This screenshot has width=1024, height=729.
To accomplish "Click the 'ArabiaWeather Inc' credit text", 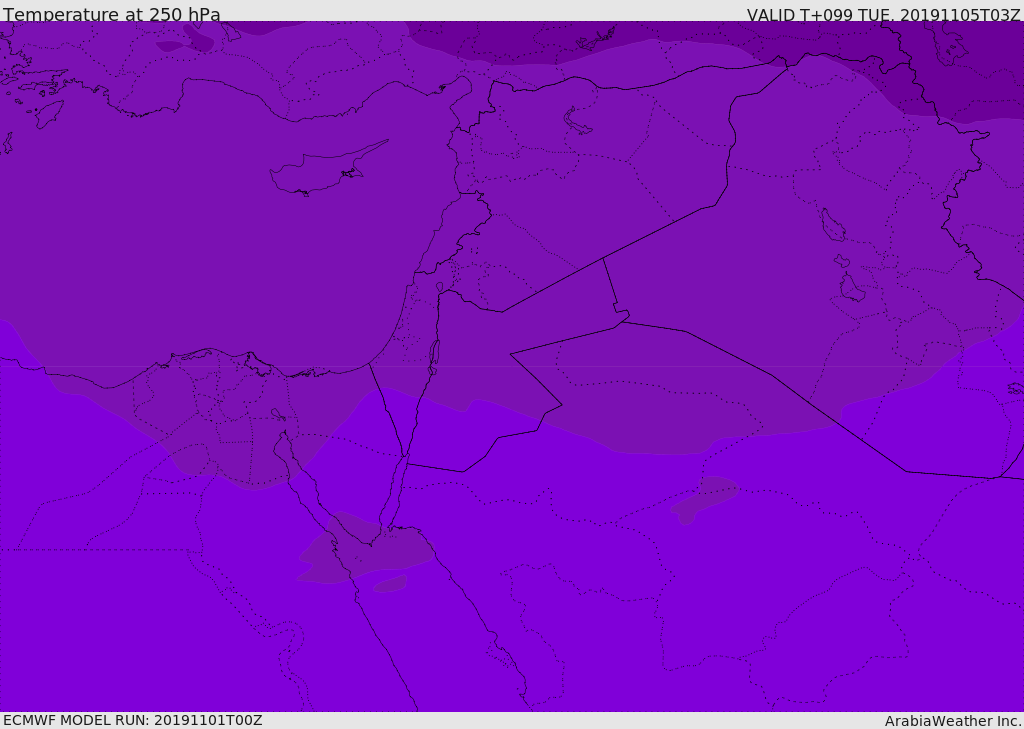I will click(x=953, y=721).
